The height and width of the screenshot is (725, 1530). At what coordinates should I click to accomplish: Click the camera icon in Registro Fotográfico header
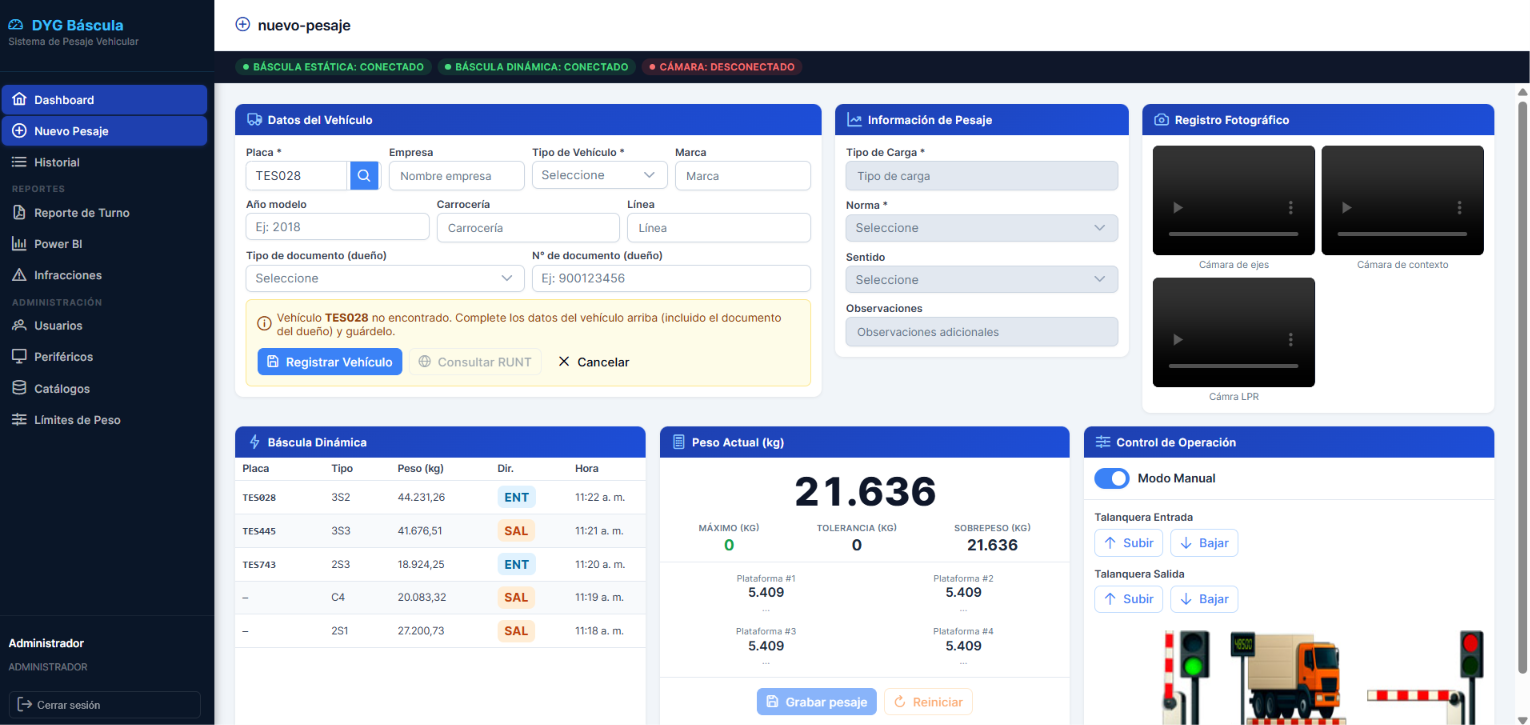point(1161,120)
